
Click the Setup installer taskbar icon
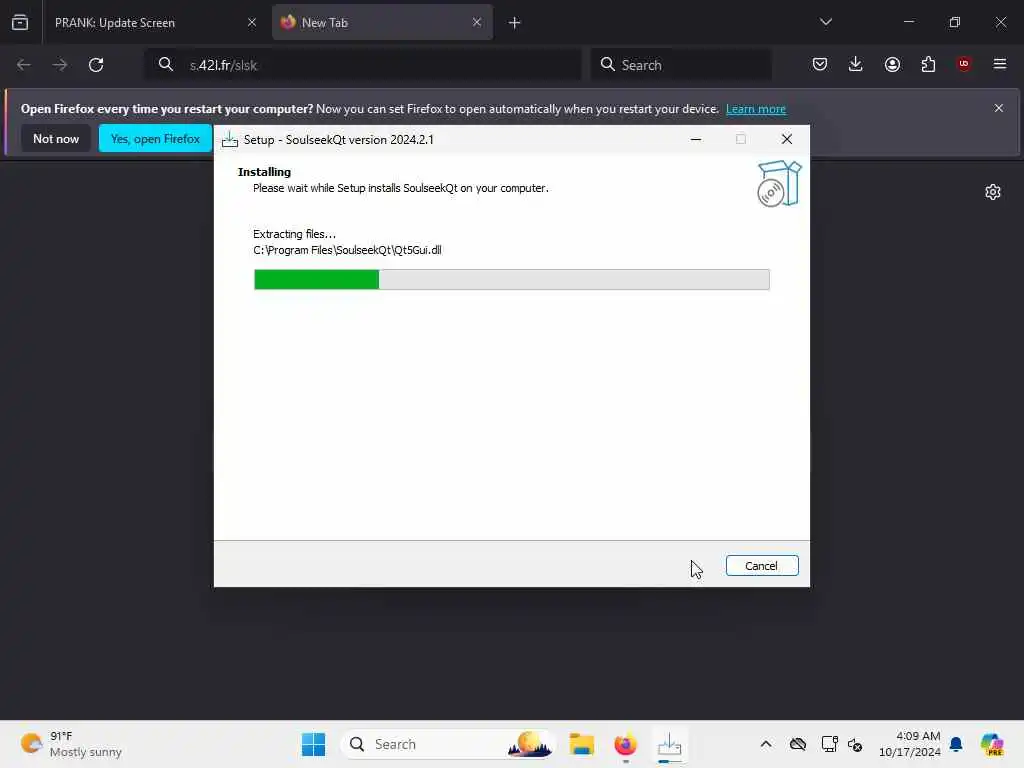point(669,744)
